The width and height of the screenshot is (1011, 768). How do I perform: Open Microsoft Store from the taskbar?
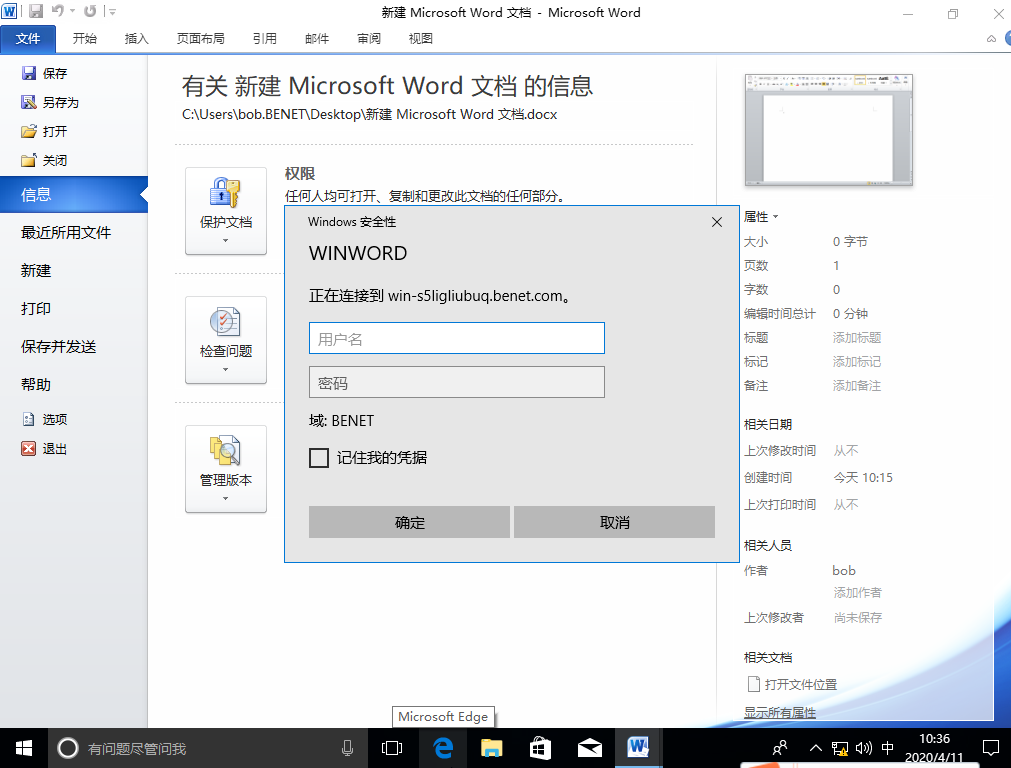pyautogui.click(x=540, y=748)
